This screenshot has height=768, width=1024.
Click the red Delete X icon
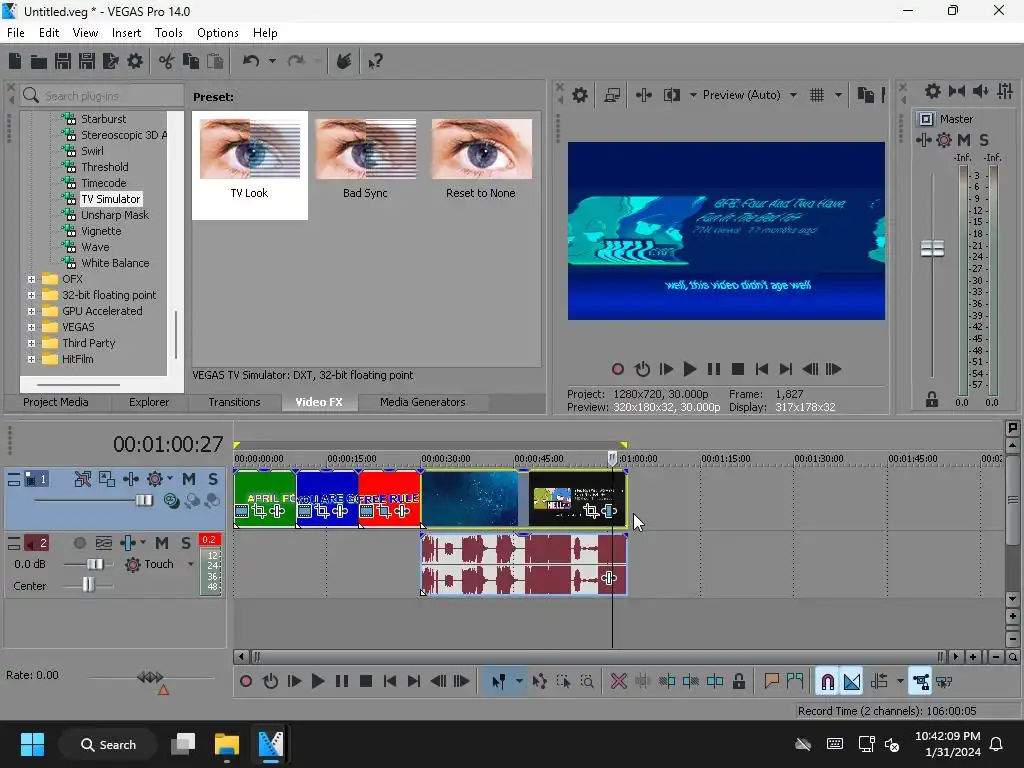pos(618,682)
